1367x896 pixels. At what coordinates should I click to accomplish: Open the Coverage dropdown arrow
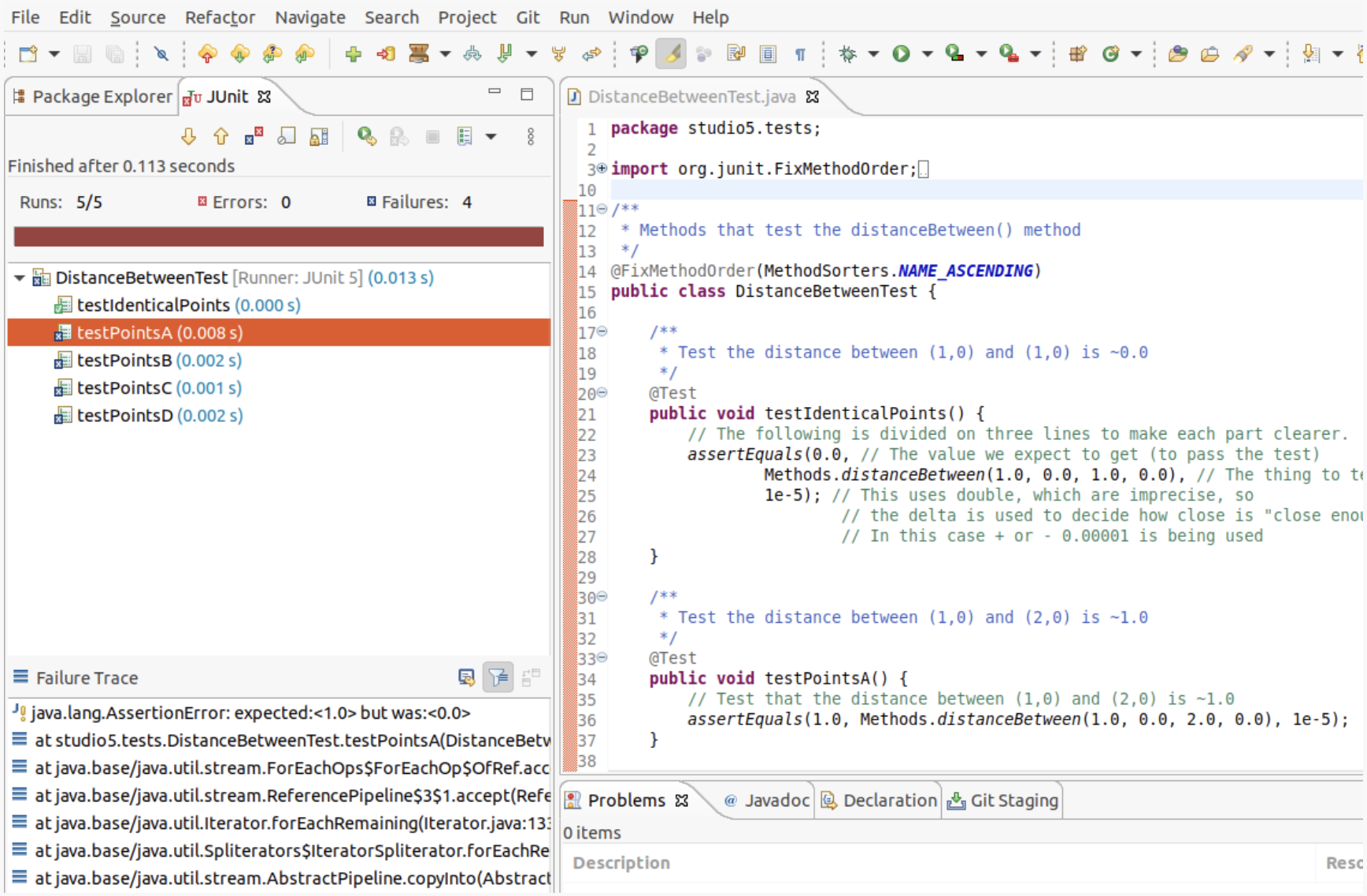[981, 54]
